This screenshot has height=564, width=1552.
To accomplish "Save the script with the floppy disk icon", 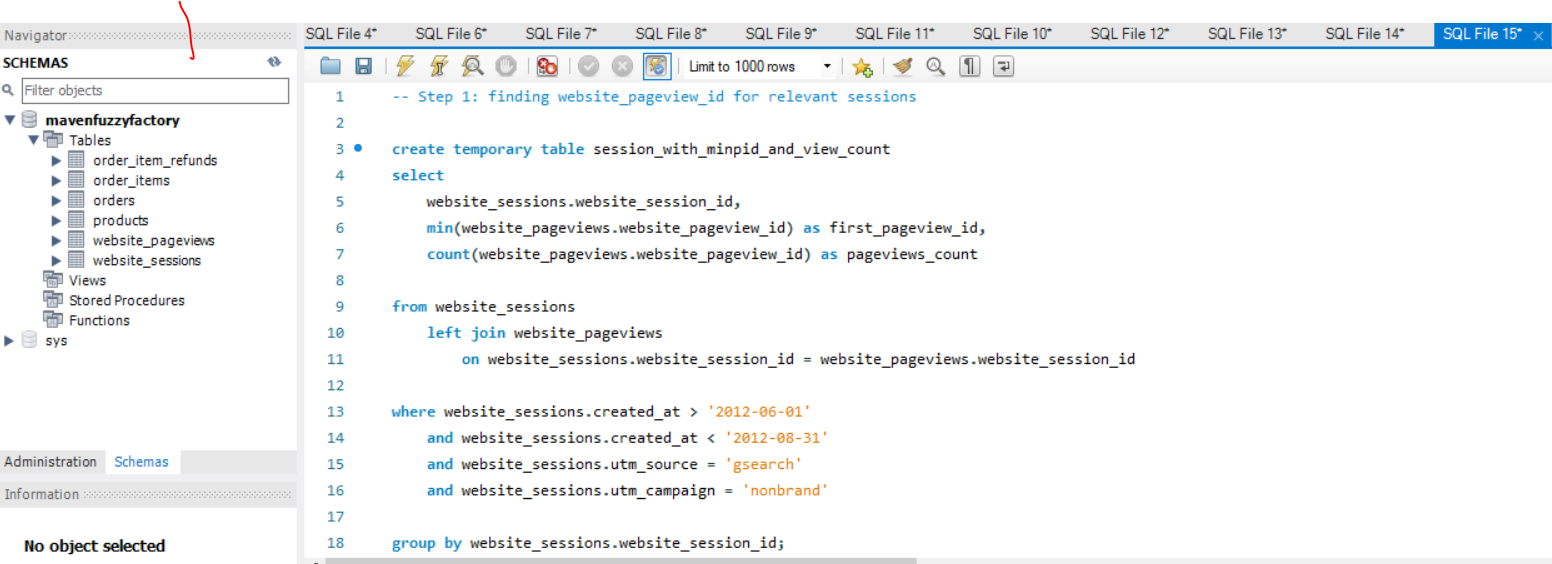I will click(x=363, y=67).
